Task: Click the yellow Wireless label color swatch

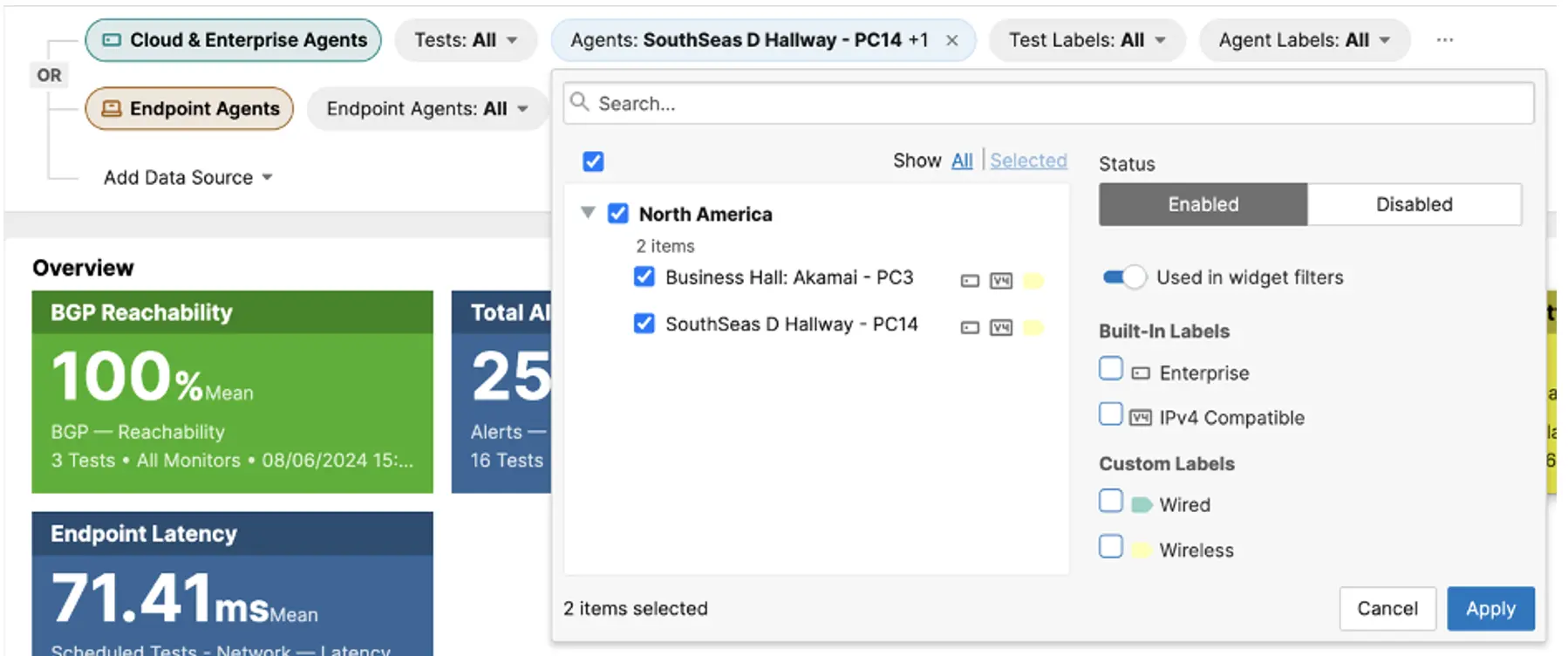Action: [1141, 550]
